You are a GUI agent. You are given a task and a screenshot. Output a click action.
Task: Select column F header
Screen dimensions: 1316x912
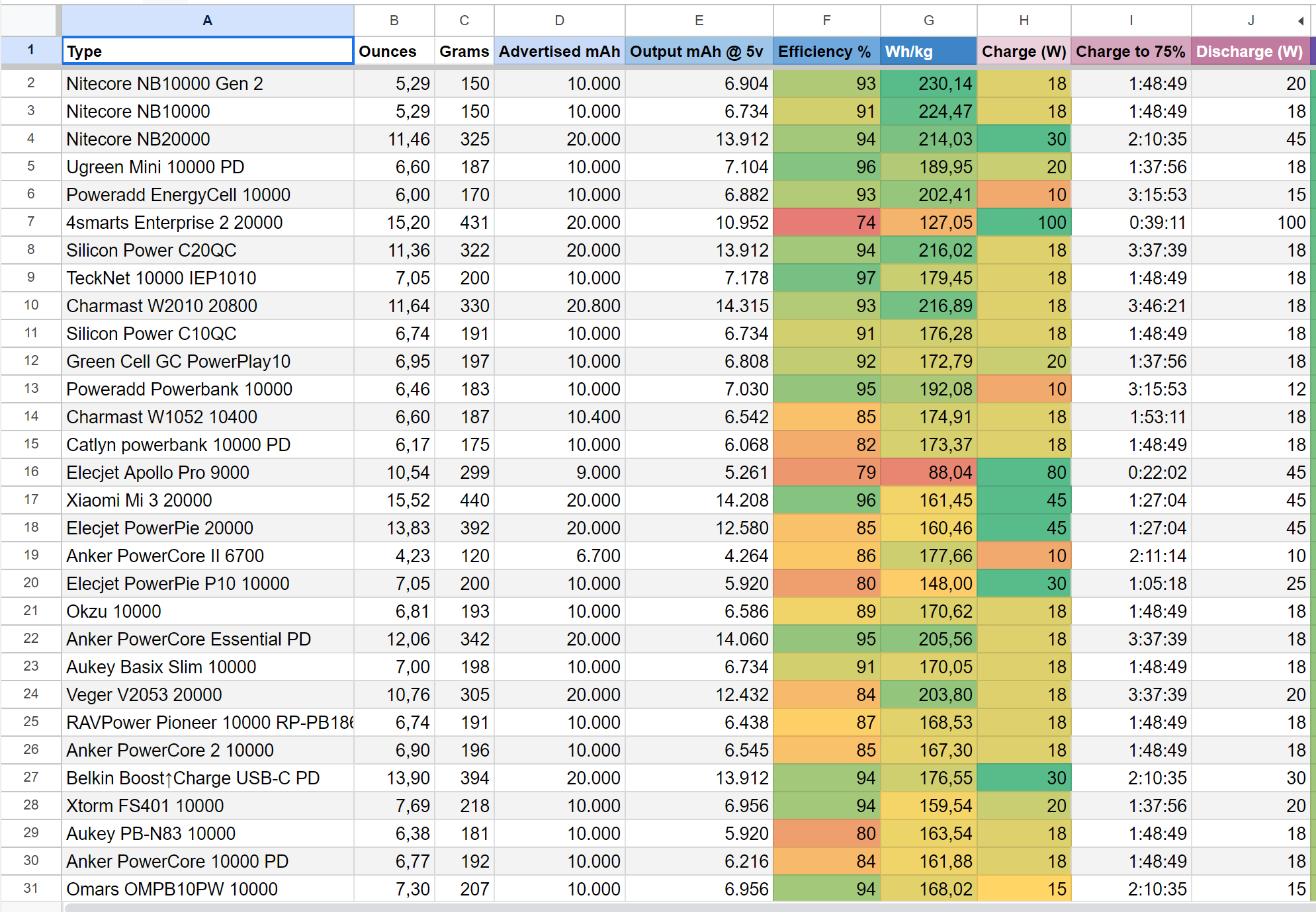click(x=826, y=21)
